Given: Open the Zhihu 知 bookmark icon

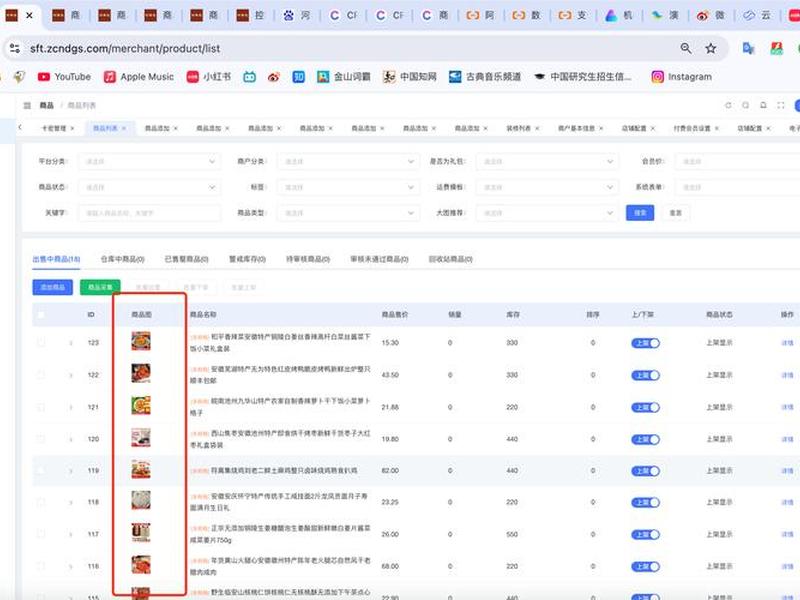Looking at the screenshot, I should [298, 77].
